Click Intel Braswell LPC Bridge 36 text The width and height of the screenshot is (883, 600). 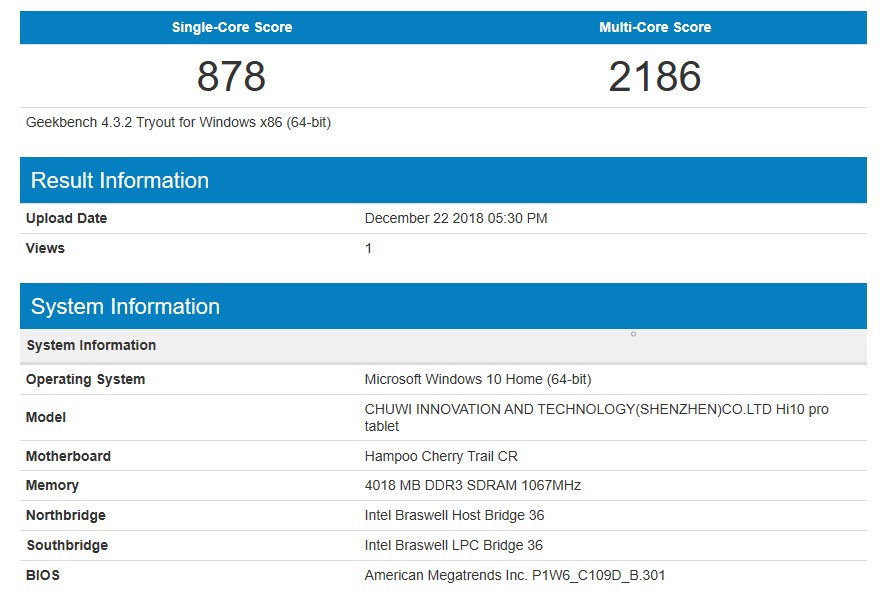coord(454,545)
